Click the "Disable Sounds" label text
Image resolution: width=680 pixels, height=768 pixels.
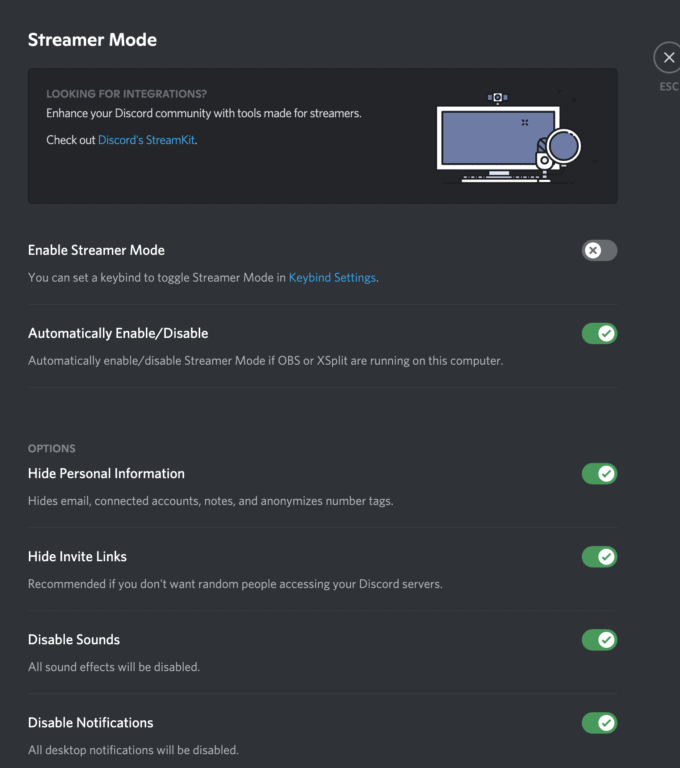[x=74, y=639]
